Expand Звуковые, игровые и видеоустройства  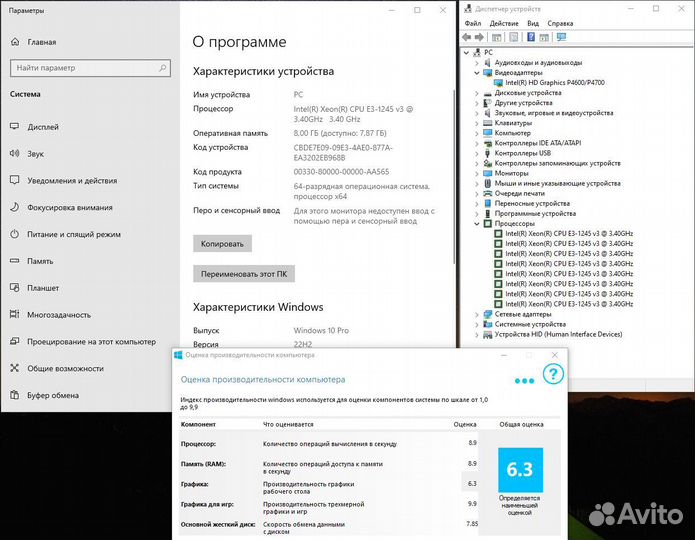point(477,113)
